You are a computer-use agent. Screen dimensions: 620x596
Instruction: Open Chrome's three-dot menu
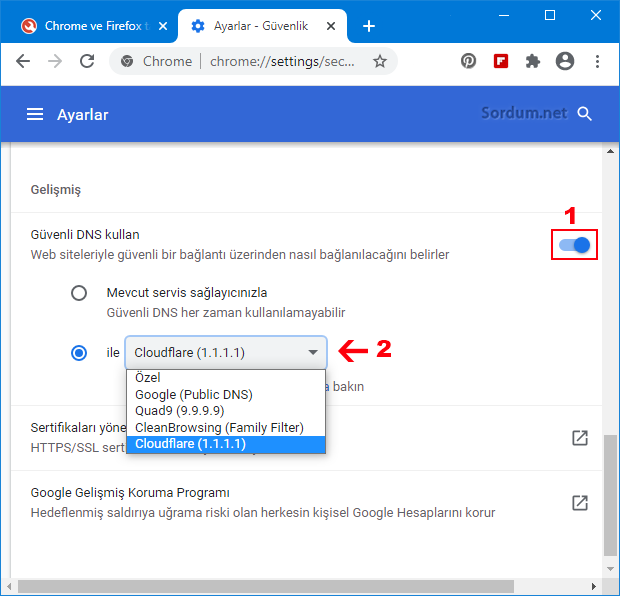tap(597, 61)
